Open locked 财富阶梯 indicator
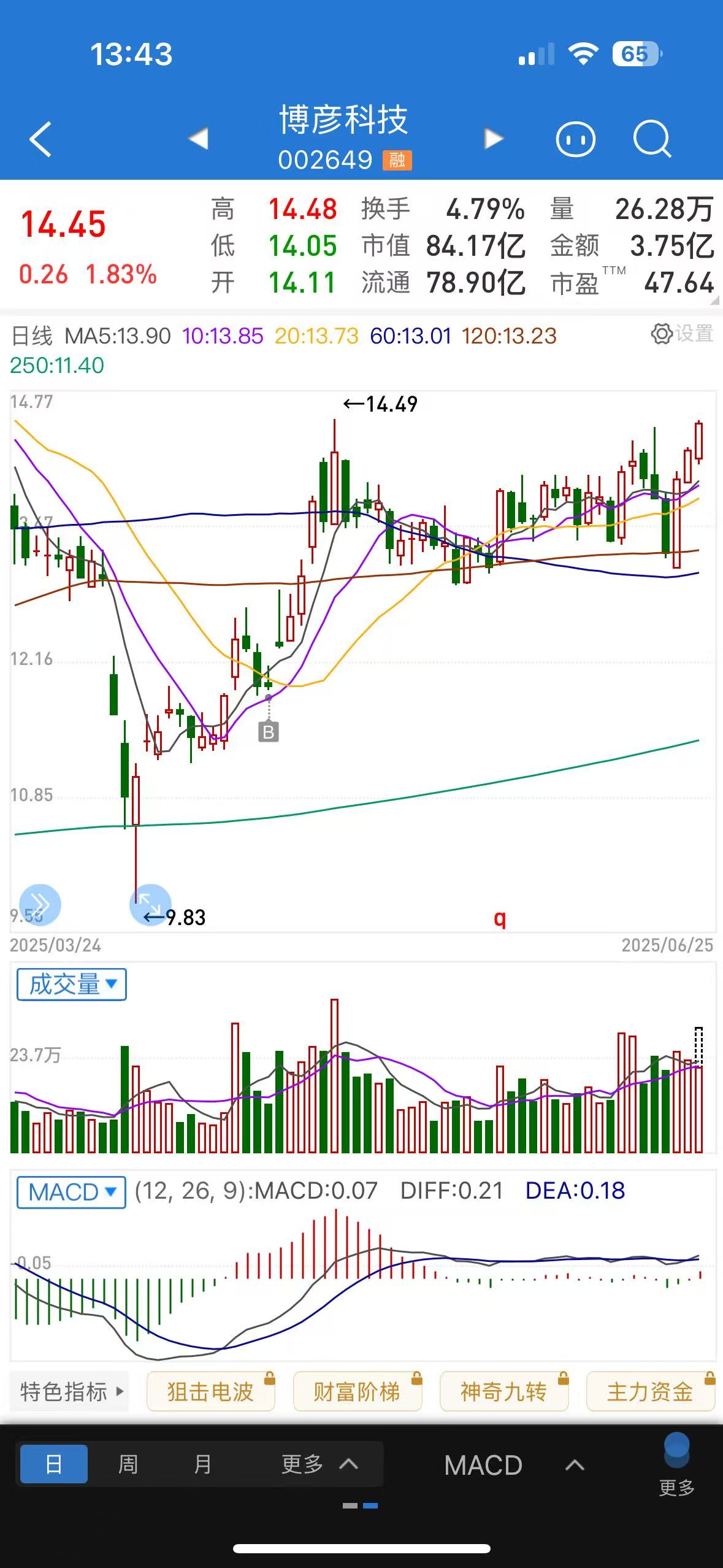The width and height of the screenshot is (723, 1568). (x=357, y=1392)
